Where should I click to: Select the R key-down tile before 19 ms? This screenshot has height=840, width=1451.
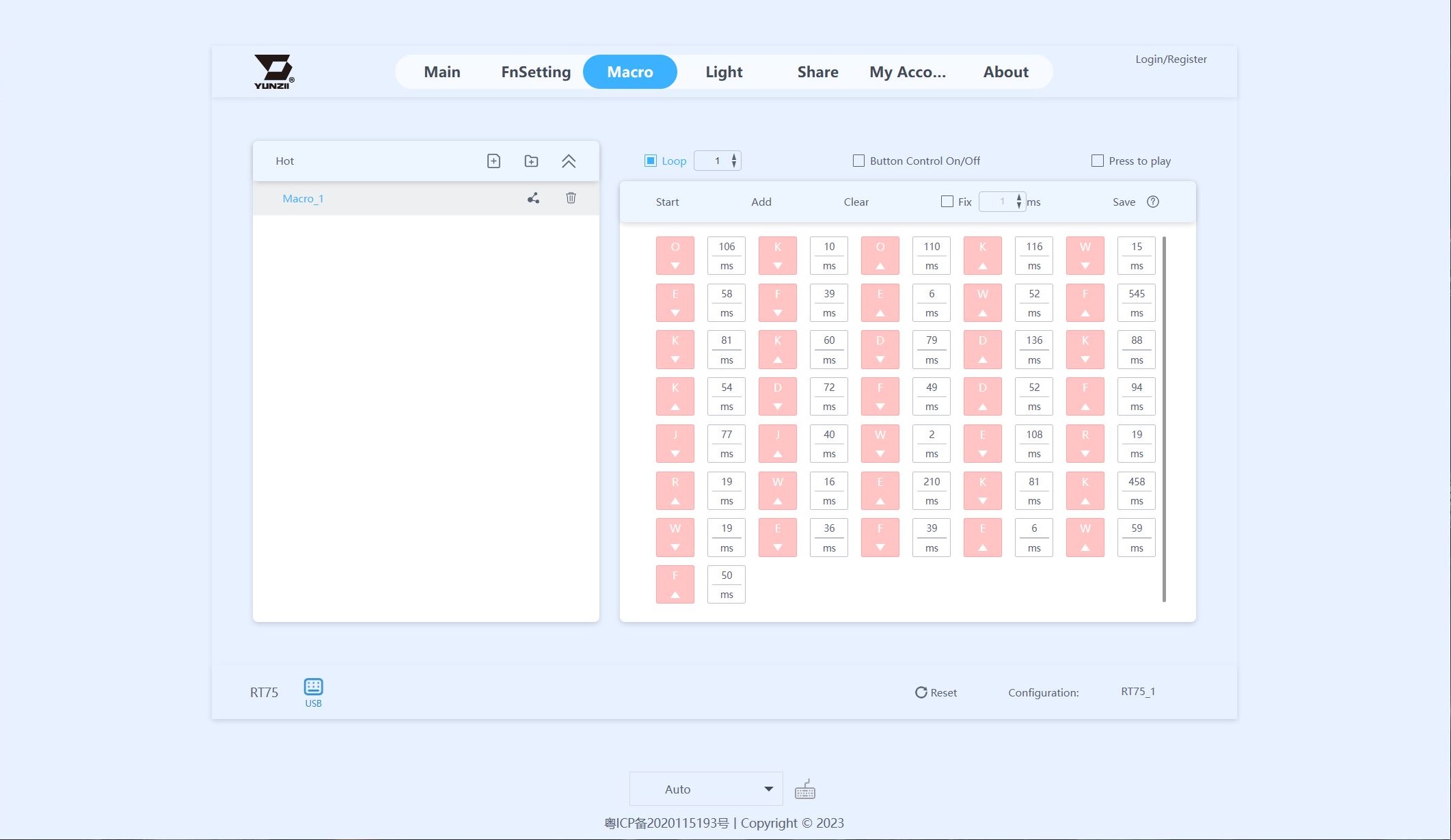click(x=1085, y=444)
